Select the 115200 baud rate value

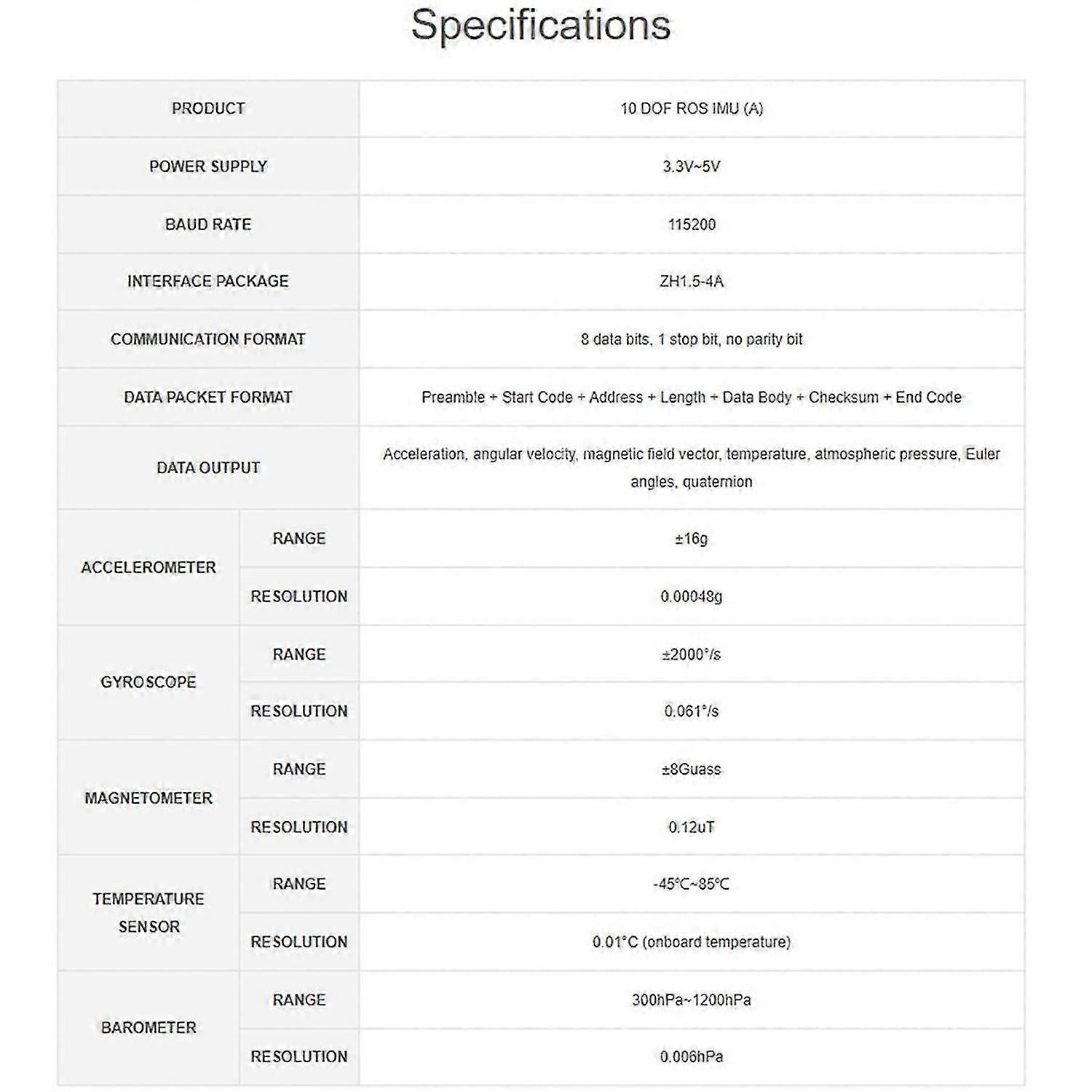[692, 224]
